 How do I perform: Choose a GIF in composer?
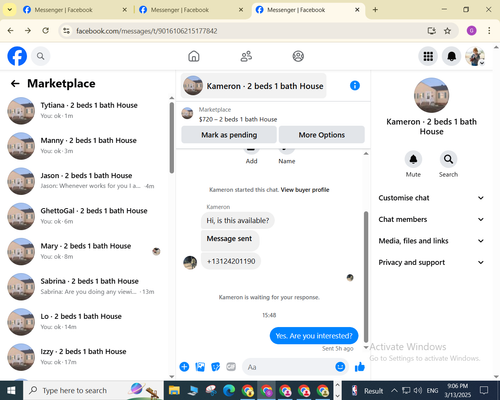click(x=231, y=367)
